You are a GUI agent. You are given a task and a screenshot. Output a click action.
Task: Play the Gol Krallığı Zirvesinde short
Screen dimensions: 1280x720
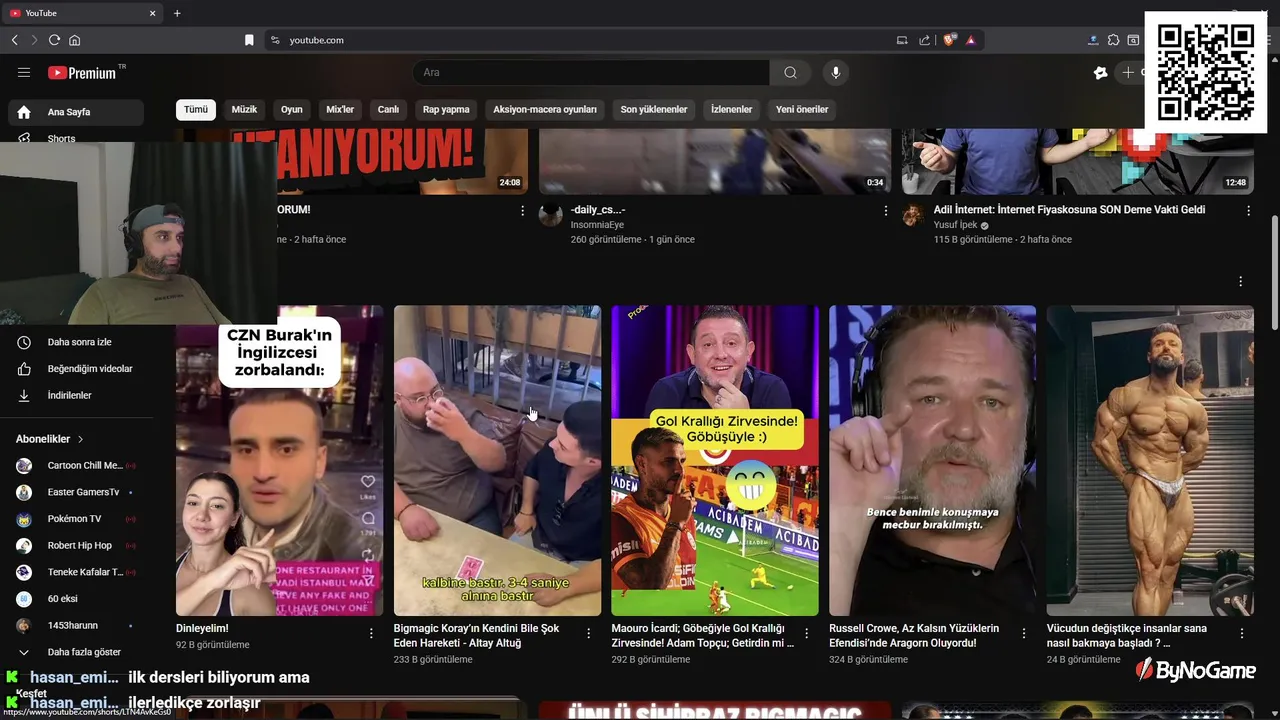tap(715, 460)
